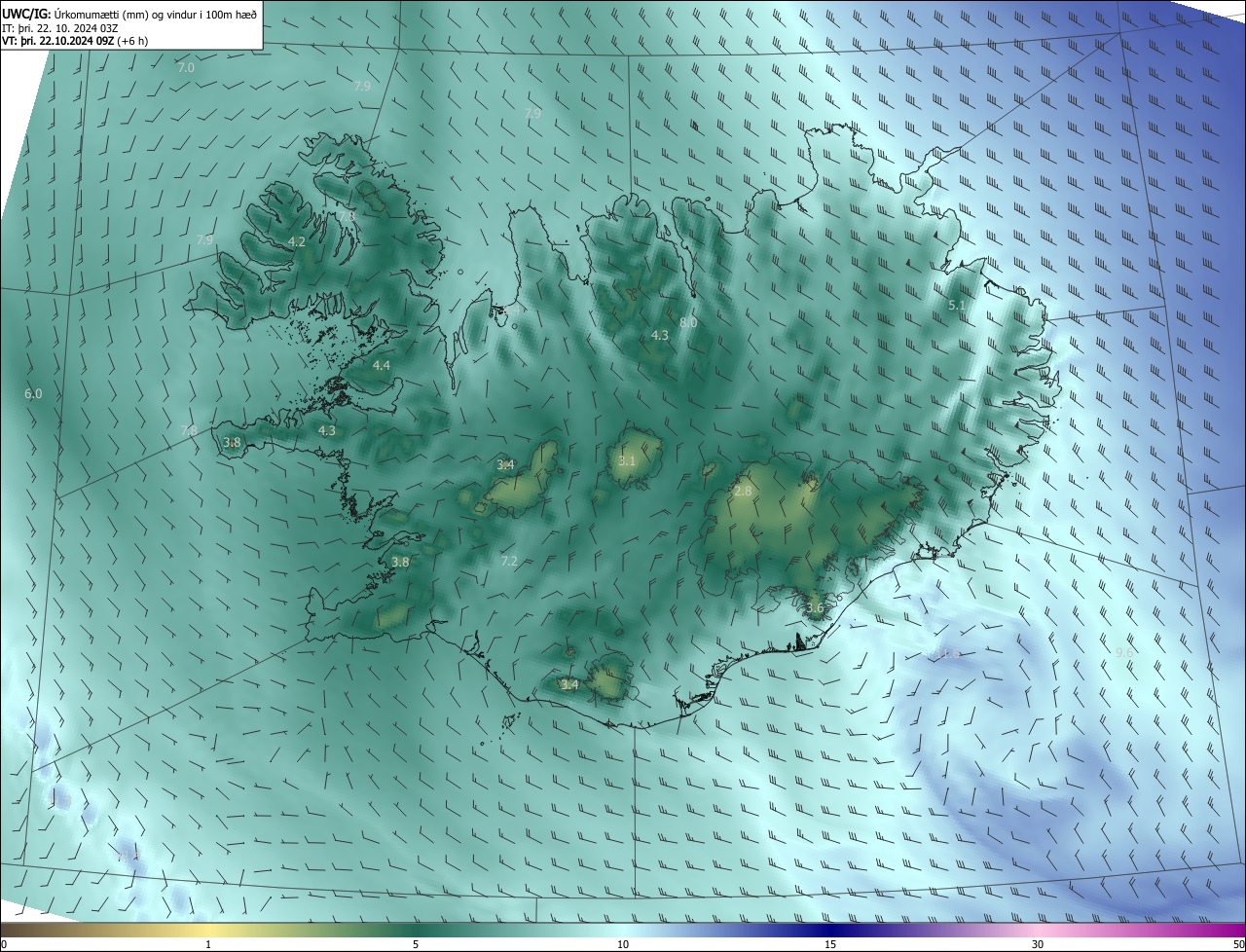The height and width of the screenshot is (952, 1246).
Task: Click the title line starting with UWC/IG
Action: [129, 14]
